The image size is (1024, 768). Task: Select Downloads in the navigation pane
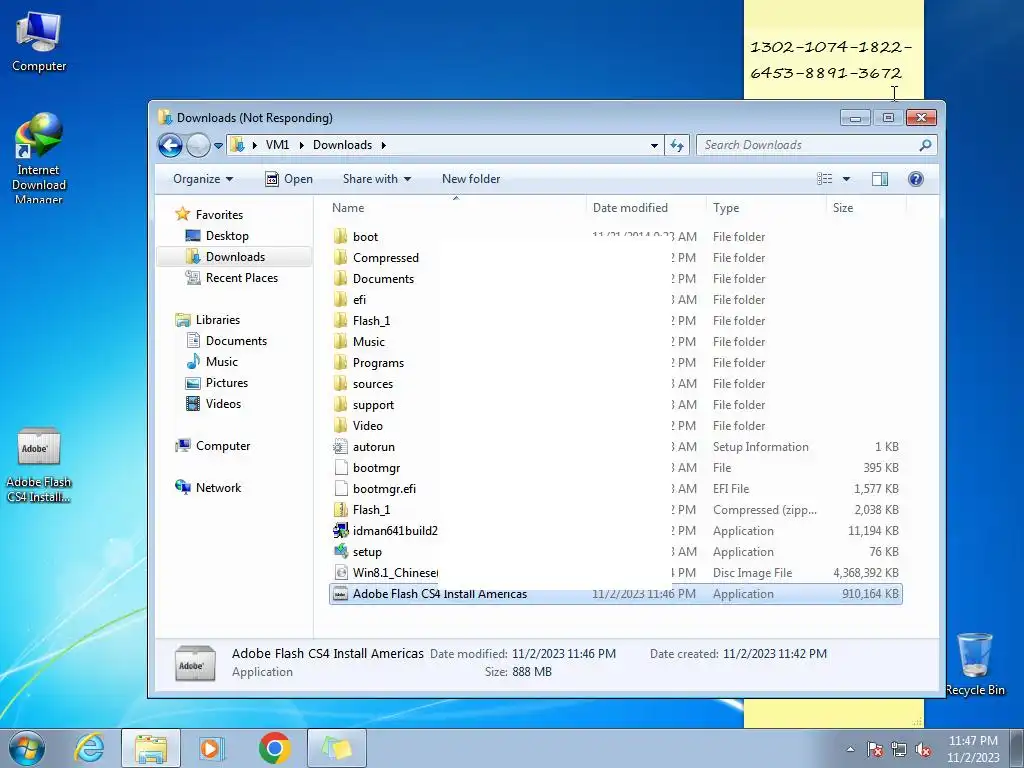pos(234,257)
